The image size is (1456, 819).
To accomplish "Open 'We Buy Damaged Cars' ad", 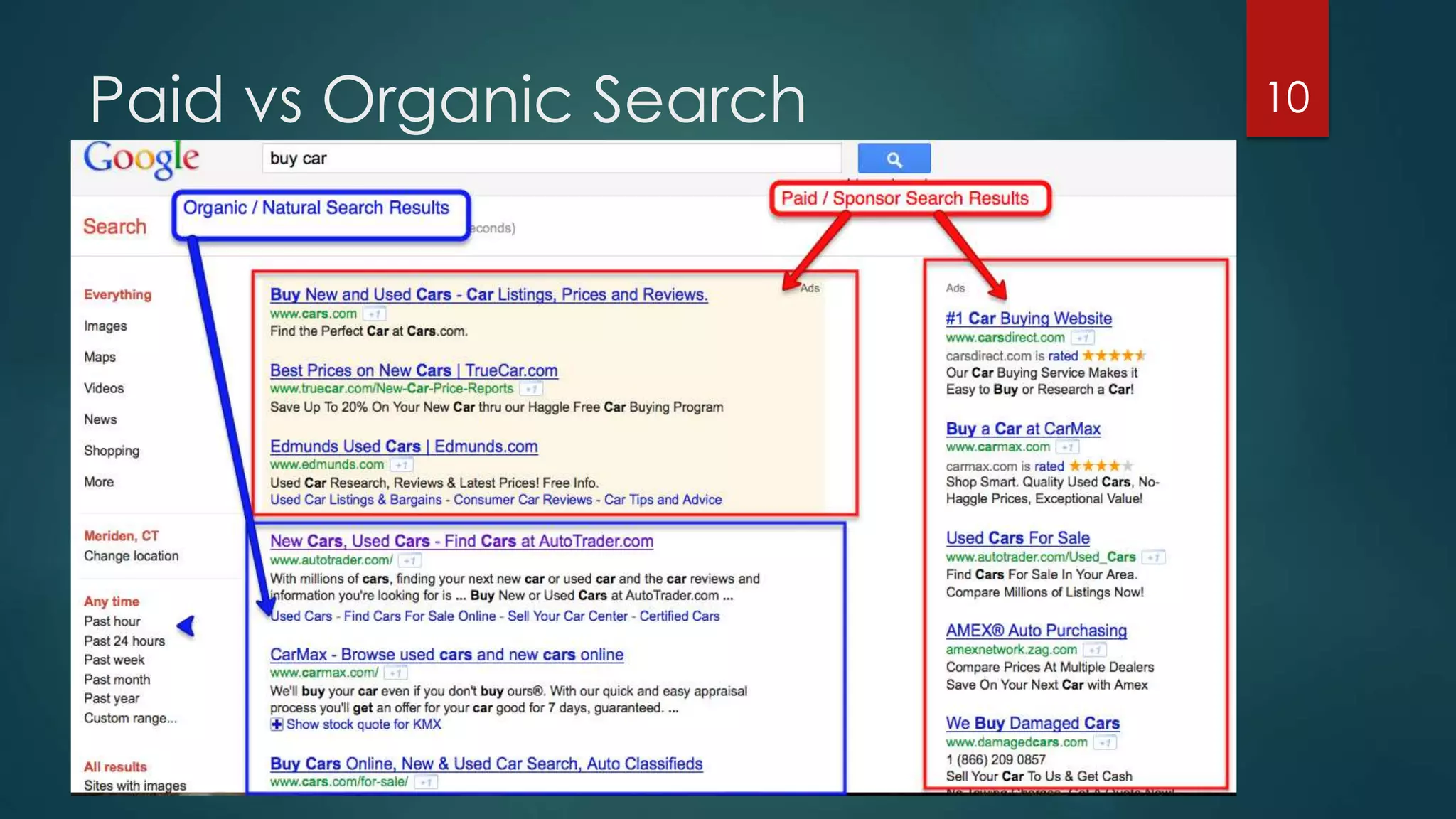I will pos(1032,723).
